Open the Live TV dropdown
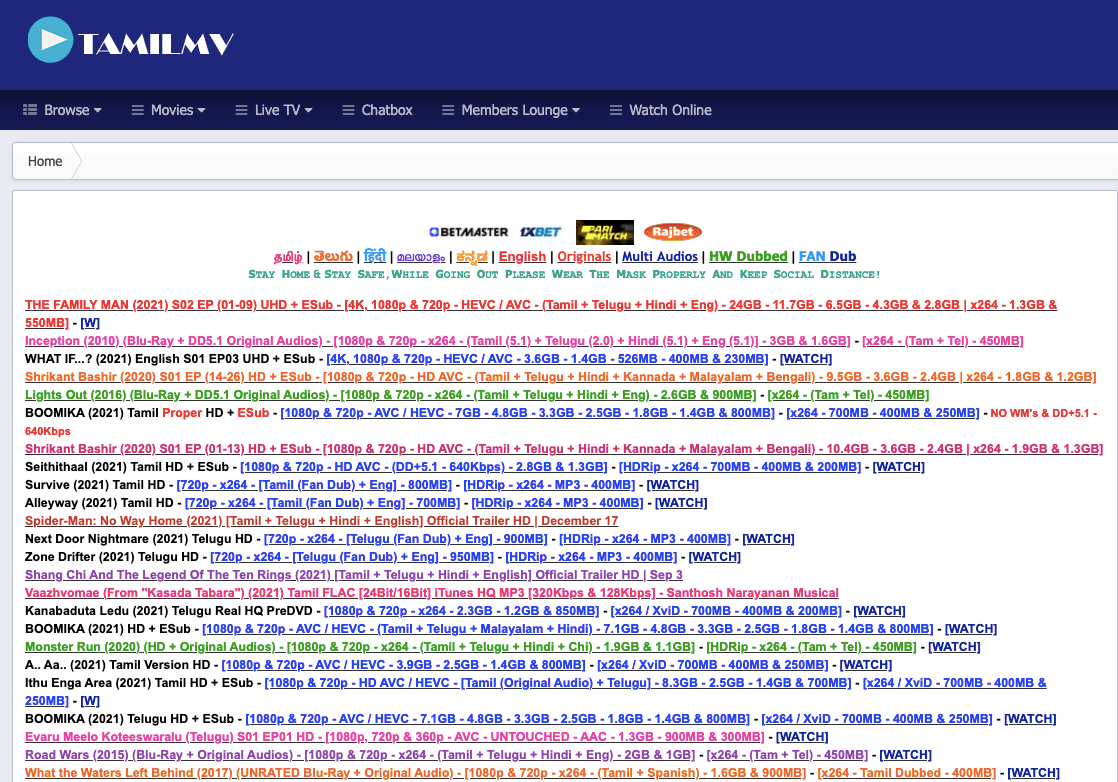This screenshot has width=1118, height=782. [x=274, y=110]
